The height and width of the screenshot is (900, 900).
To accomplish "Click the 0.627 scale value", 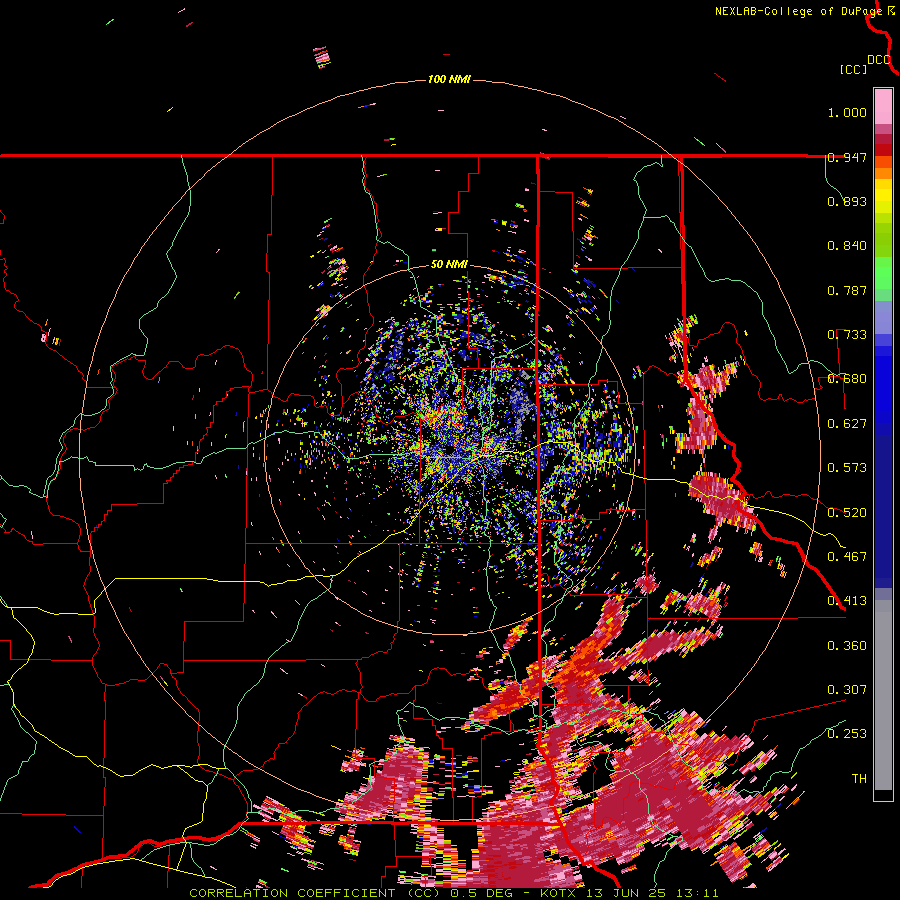I will (847, 424).
